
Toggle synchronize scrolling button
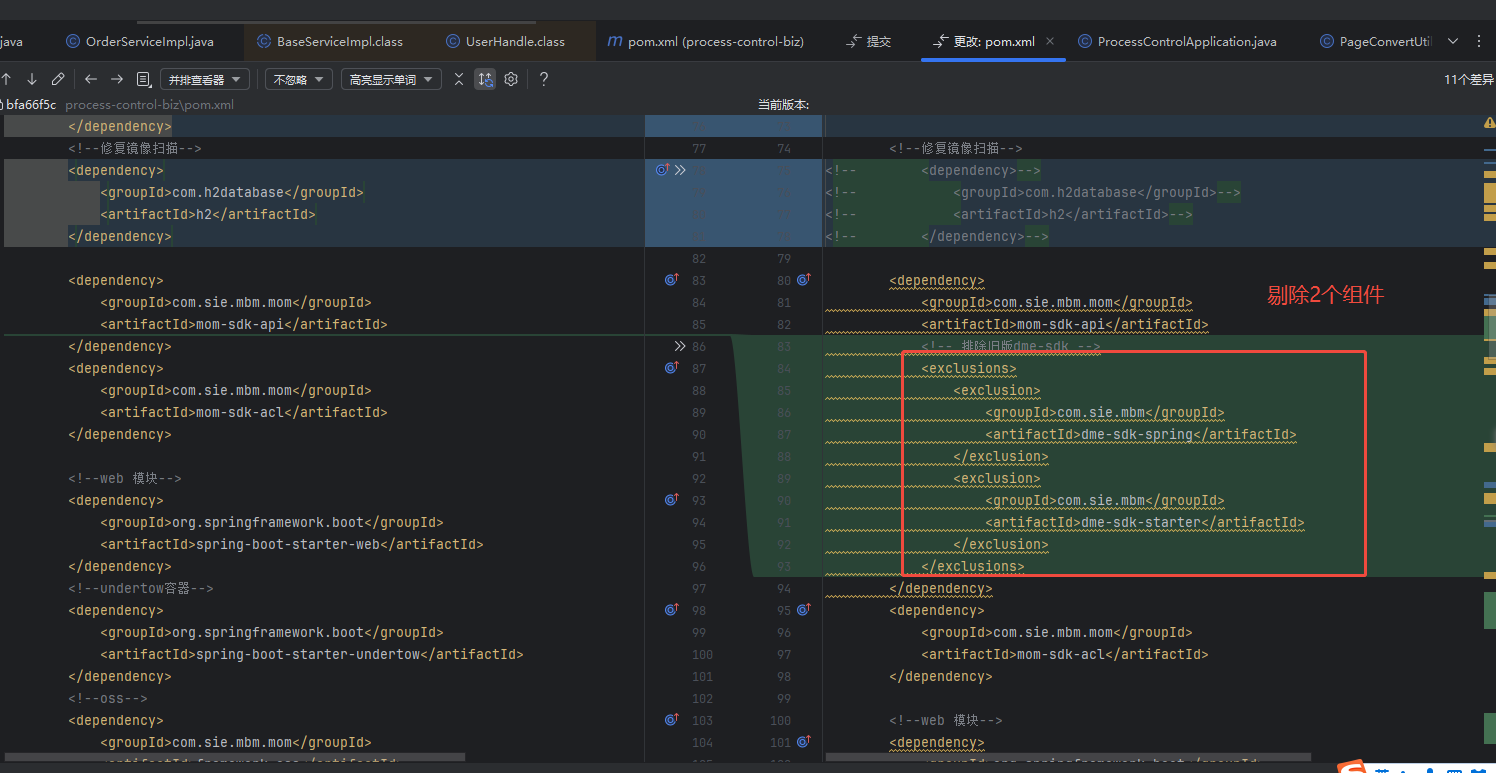click(x=485, y=79)
